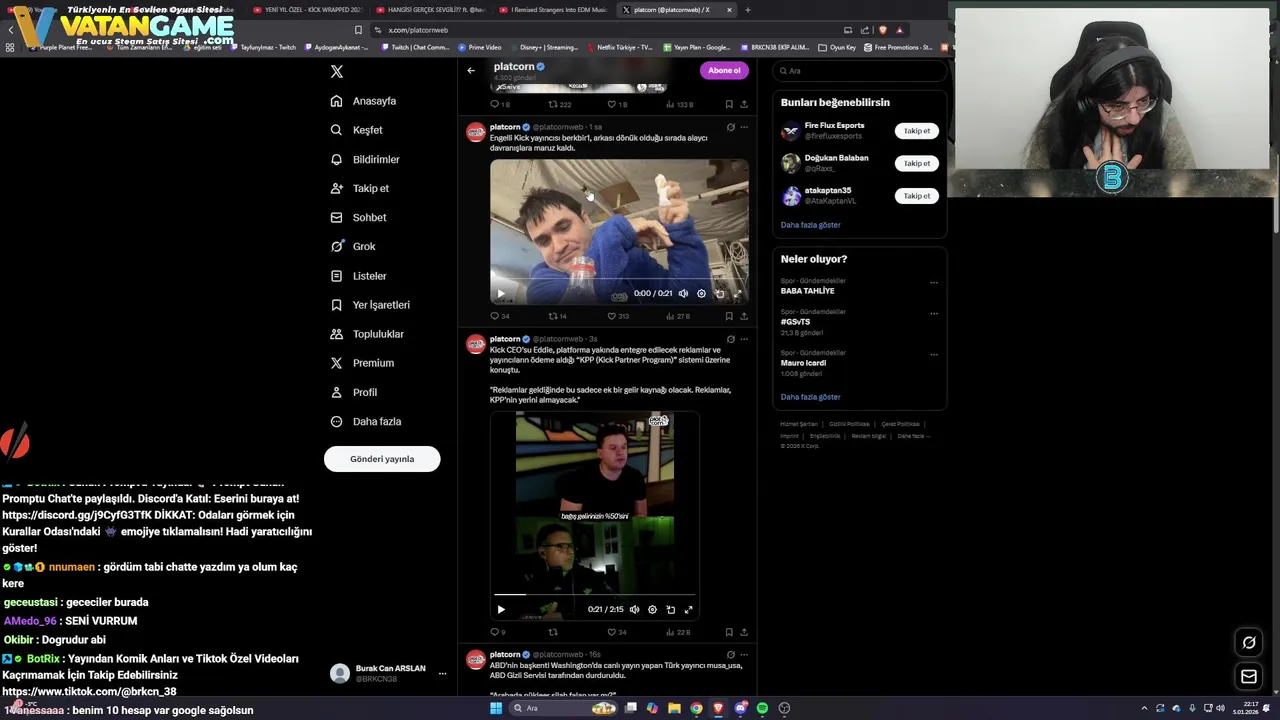The image size is (1280, 720).
Task: Open the #GSvTS trending topic
Action: pyautogui.click(x=795, y=322)
